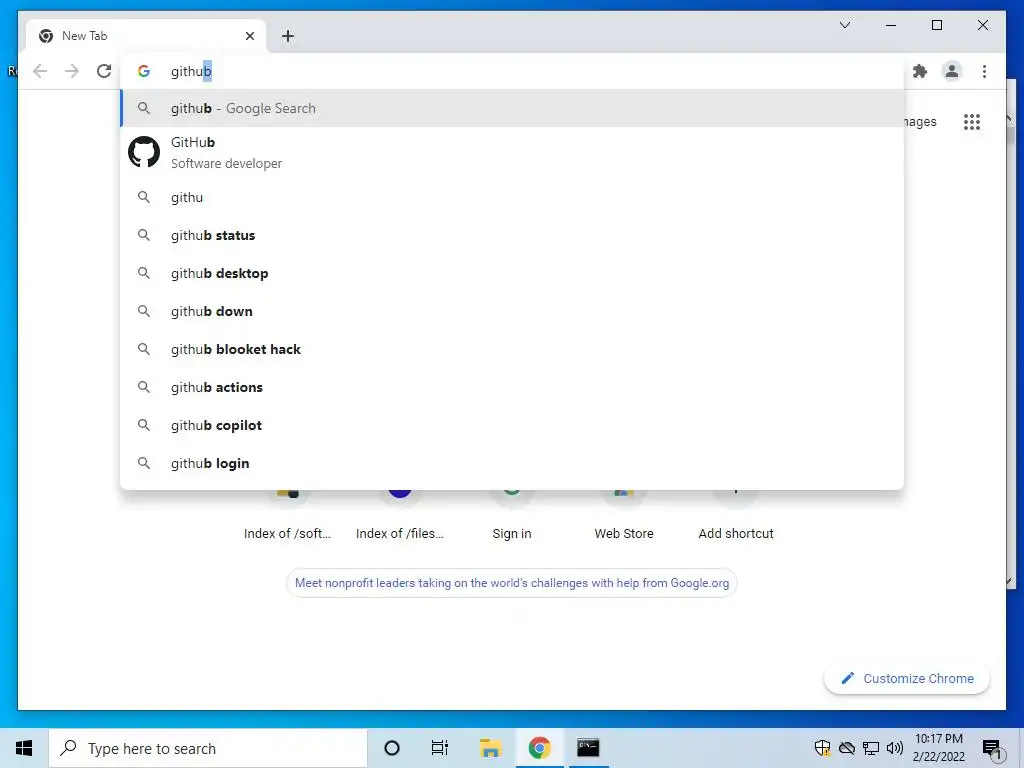Click the reload page icon
This screenshot has height=768, width=1024.
click(x=104, y=71)
